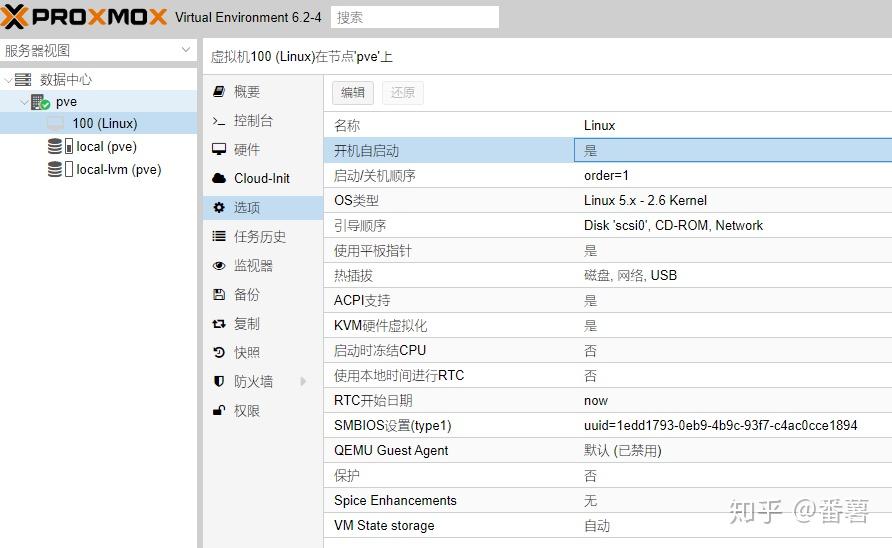Select the 开机自启动 option row
Viewport: 892px width, 548px height.
click(608, 150)
